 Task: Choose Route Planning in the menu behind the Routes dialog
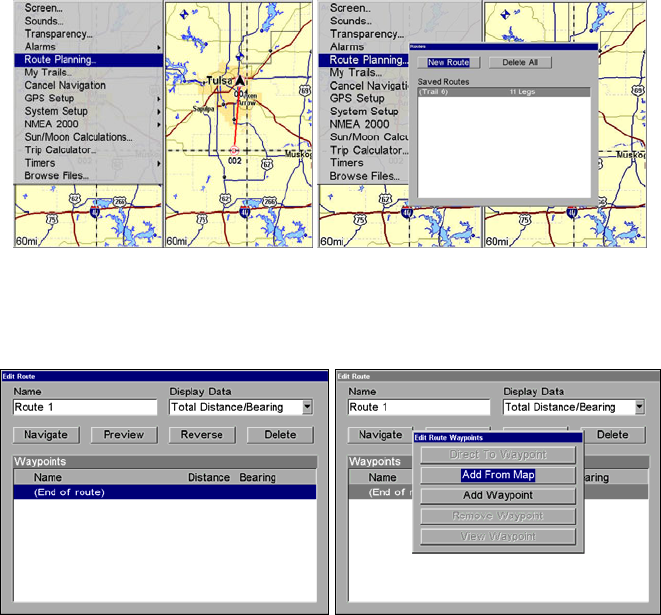[x=364, y=60]
